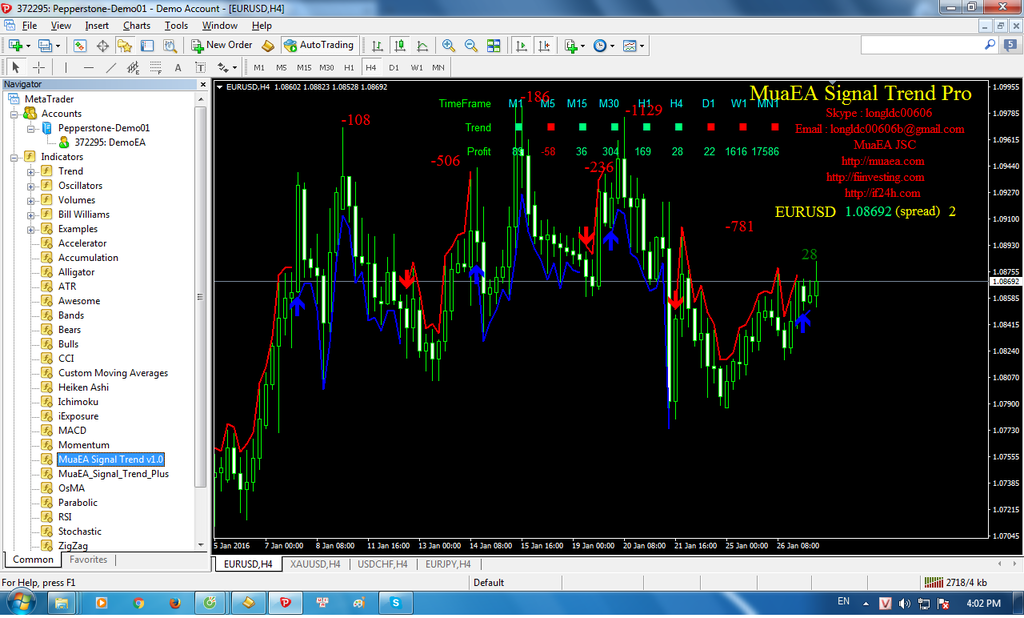Collapse the Indicators tree node
1024x618 pixels.
[x=14, y=157]
